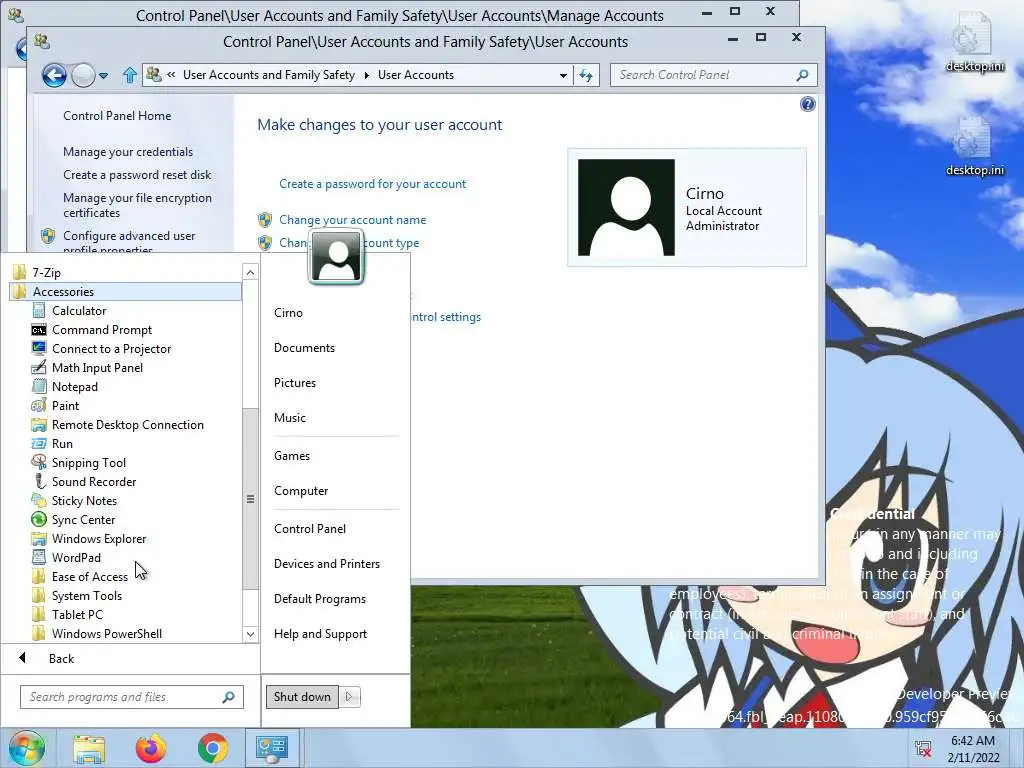Expand the System Tools folder

tap(86, 596)
